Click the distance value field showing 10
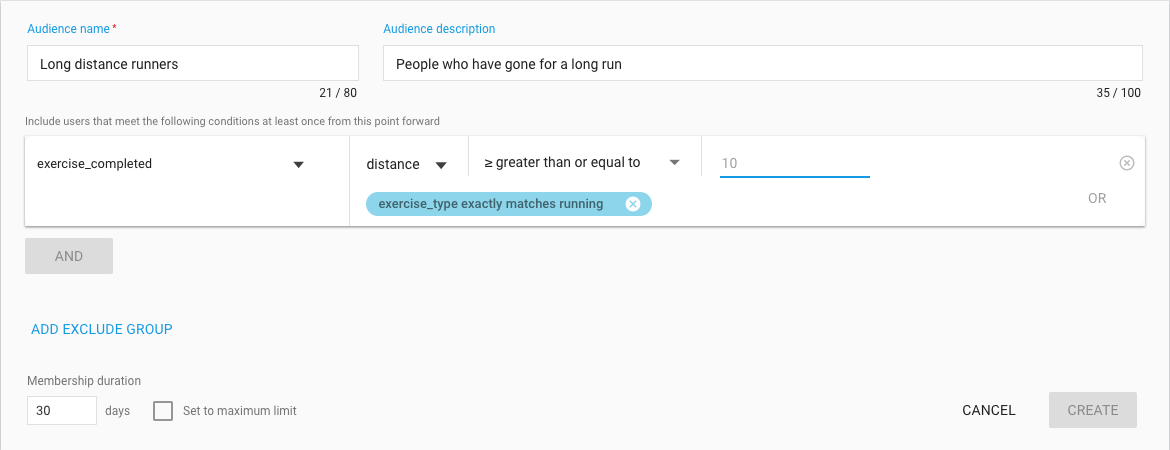Screen dimensions: 1170x450 (x=795, y=163)
